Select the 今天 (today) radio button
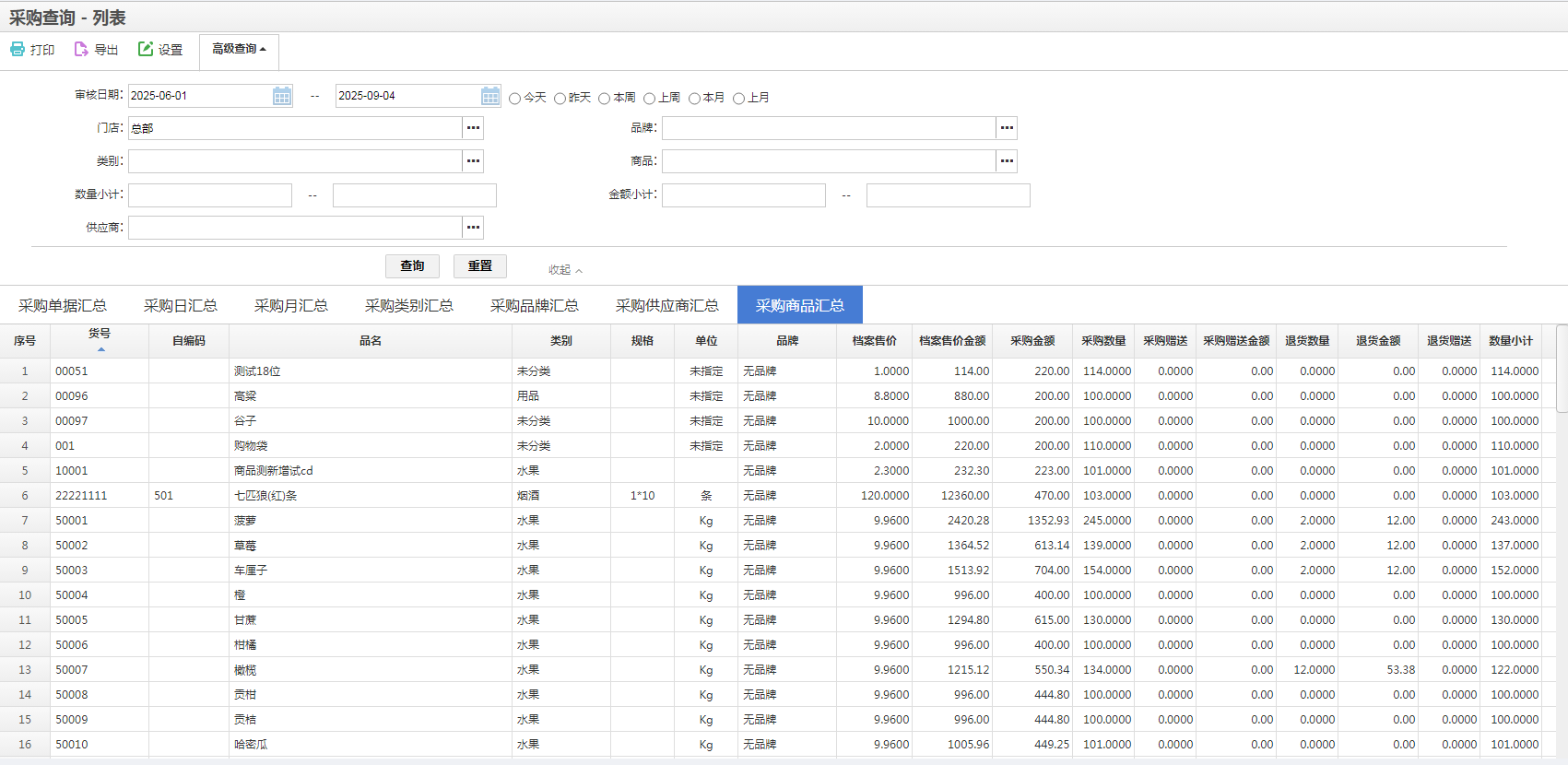Image resolution: width=1568 pixels, height=765 pixels. pyautogui.click(x=515, y=99)
